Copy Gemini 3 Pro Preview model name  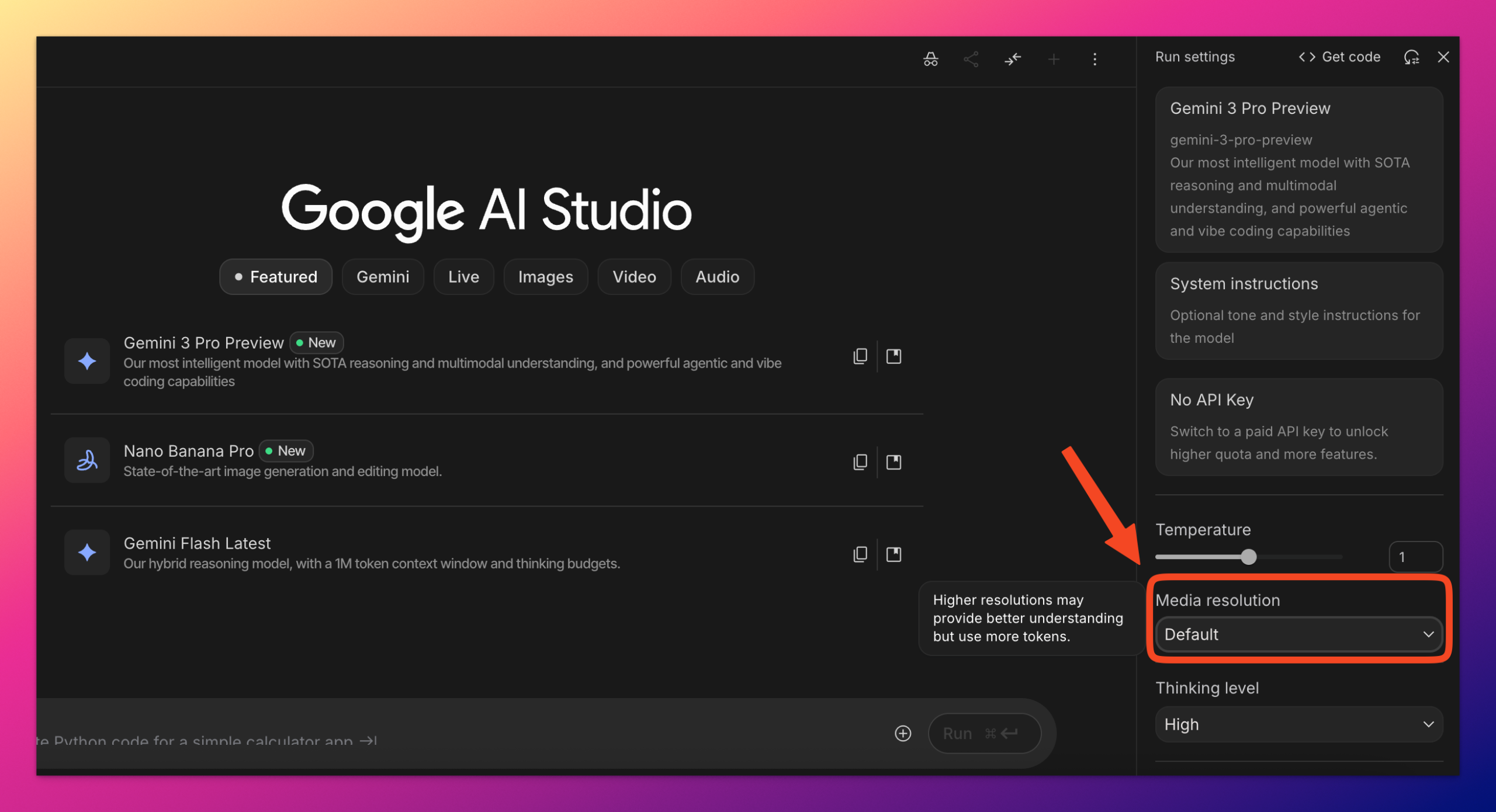point(860,356)
